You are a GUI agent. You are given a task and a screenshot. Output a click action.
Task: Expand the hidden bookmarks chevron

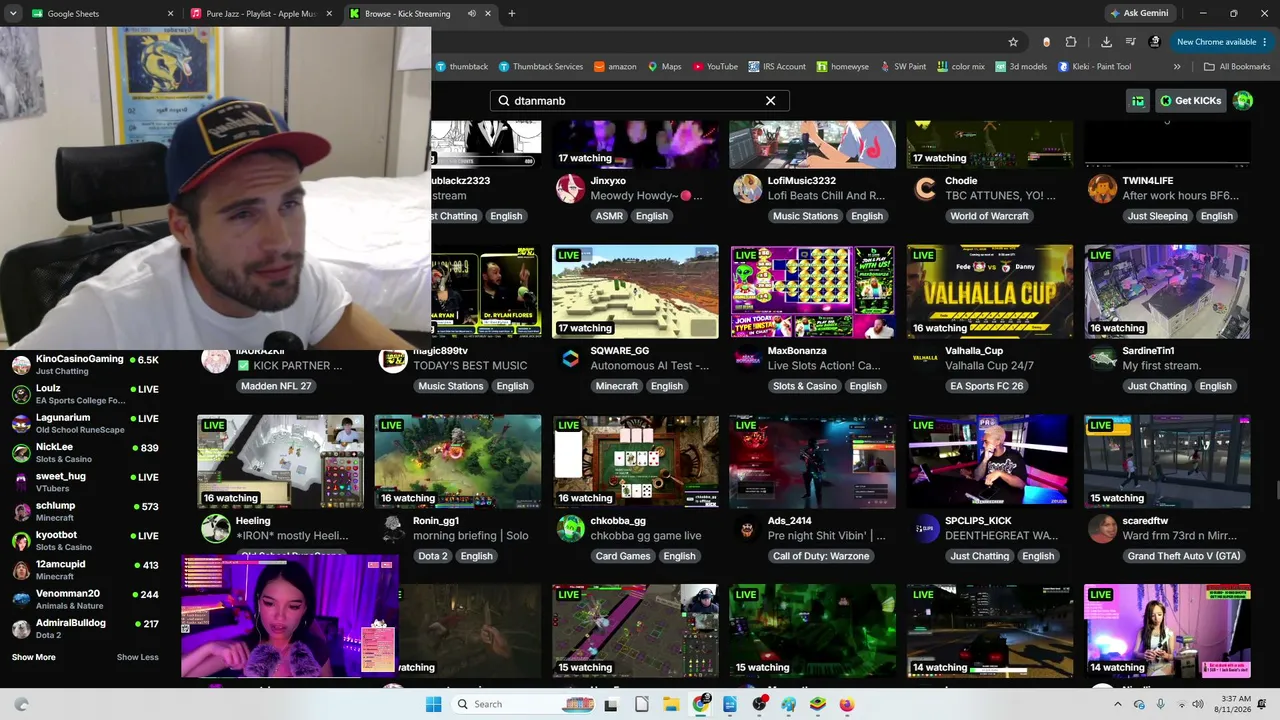pyautogui.click(x=1177, y=67)
